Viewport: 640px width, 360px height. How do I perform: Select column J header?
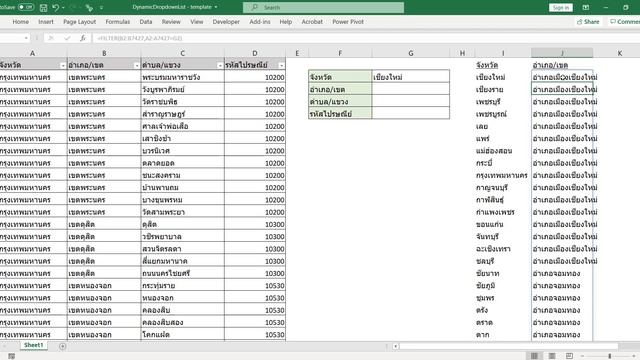point(562,53)
